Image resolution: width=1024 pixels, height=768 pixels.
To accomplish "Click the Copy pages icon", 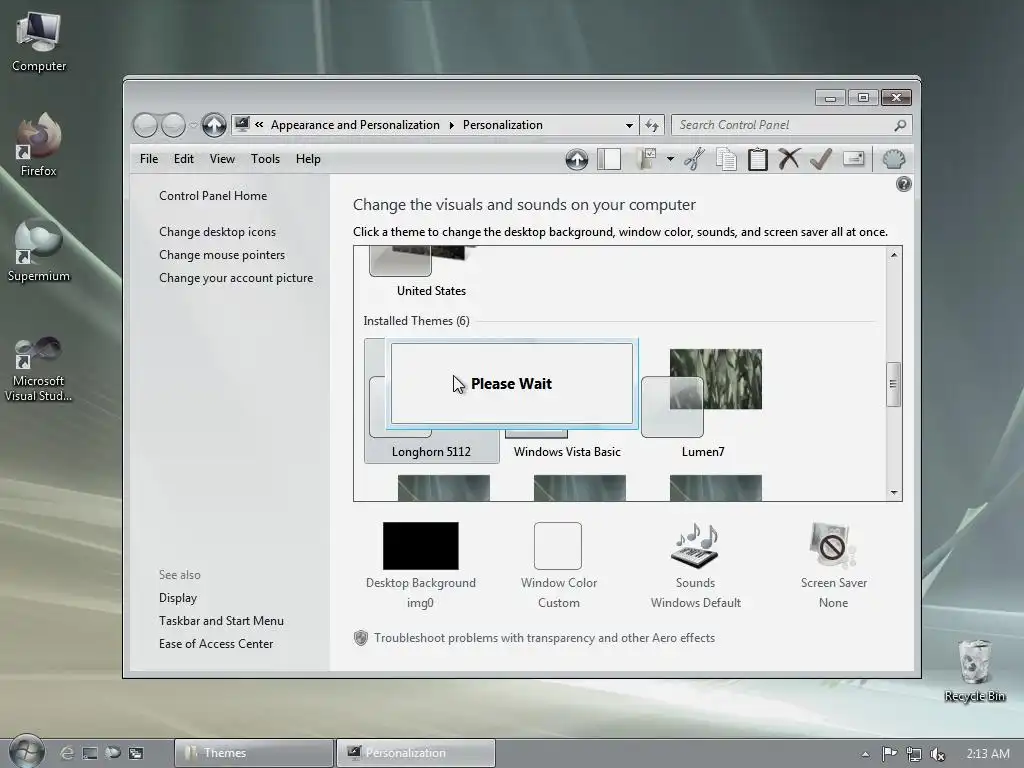I will coord(726,159).
